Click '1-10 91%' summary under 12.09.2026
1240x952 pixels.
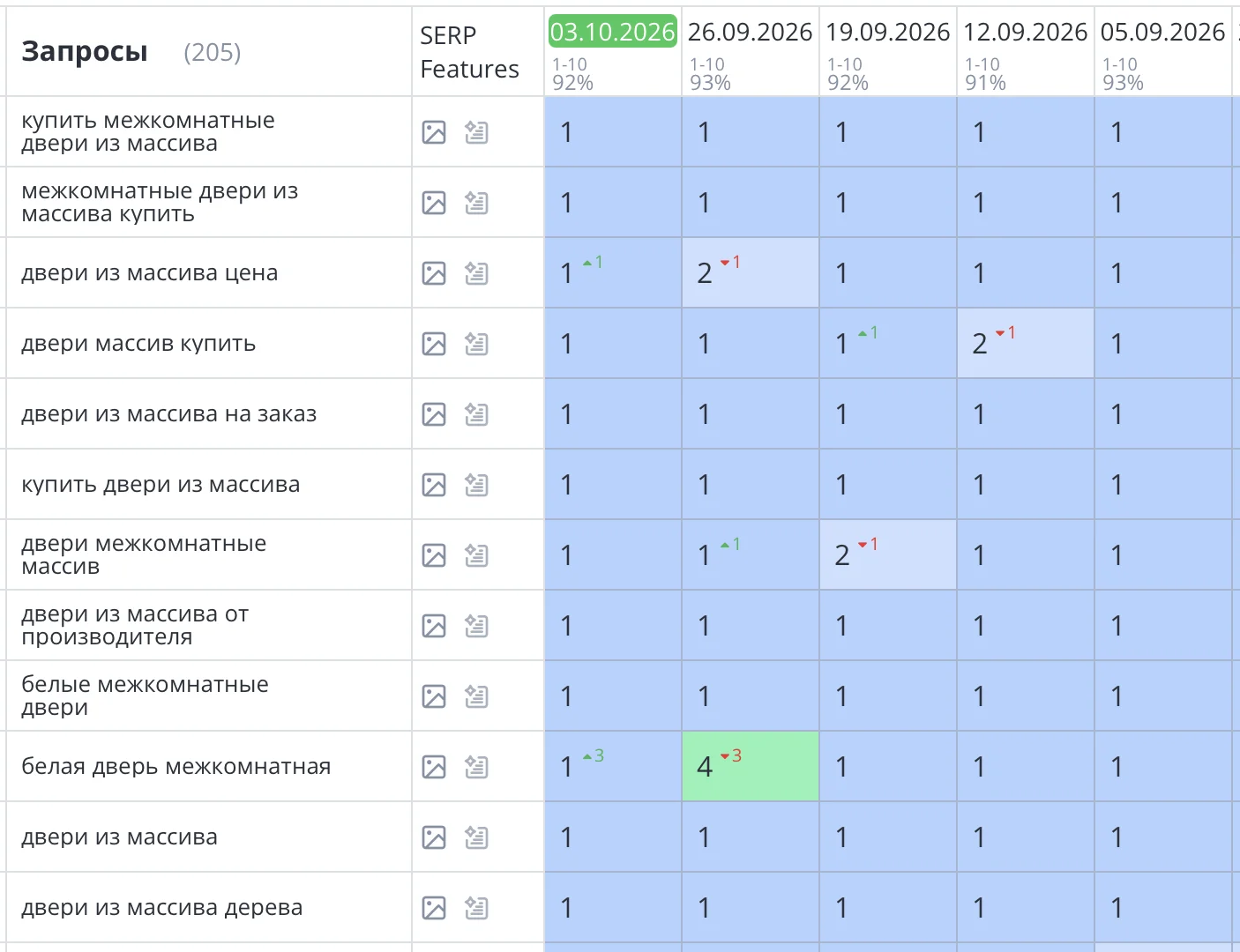[x=985, y=74]
